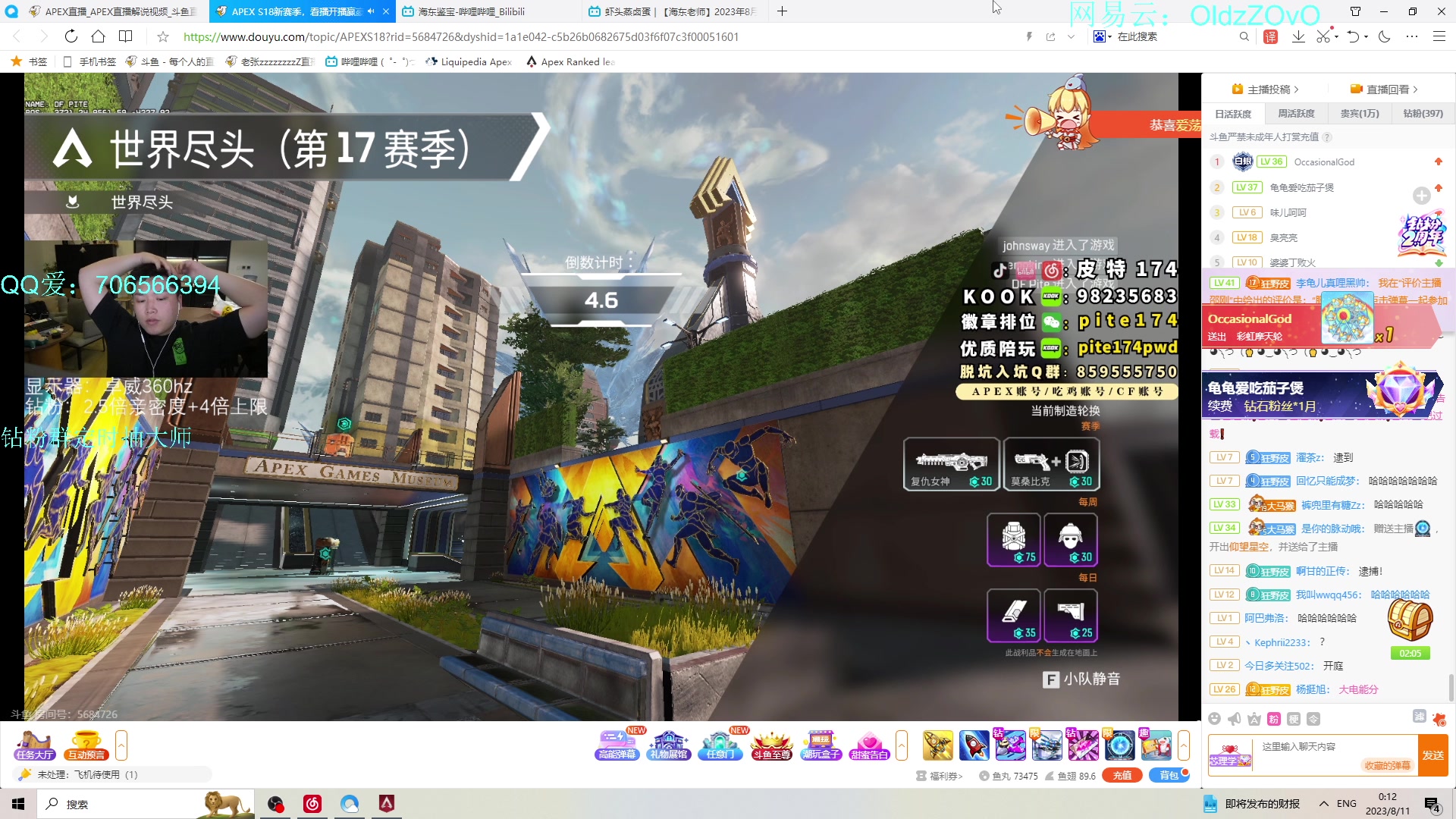Open OccasionalGod's profile in ranking
This screenshot has height=819, width=1456.
[1324, 162]
